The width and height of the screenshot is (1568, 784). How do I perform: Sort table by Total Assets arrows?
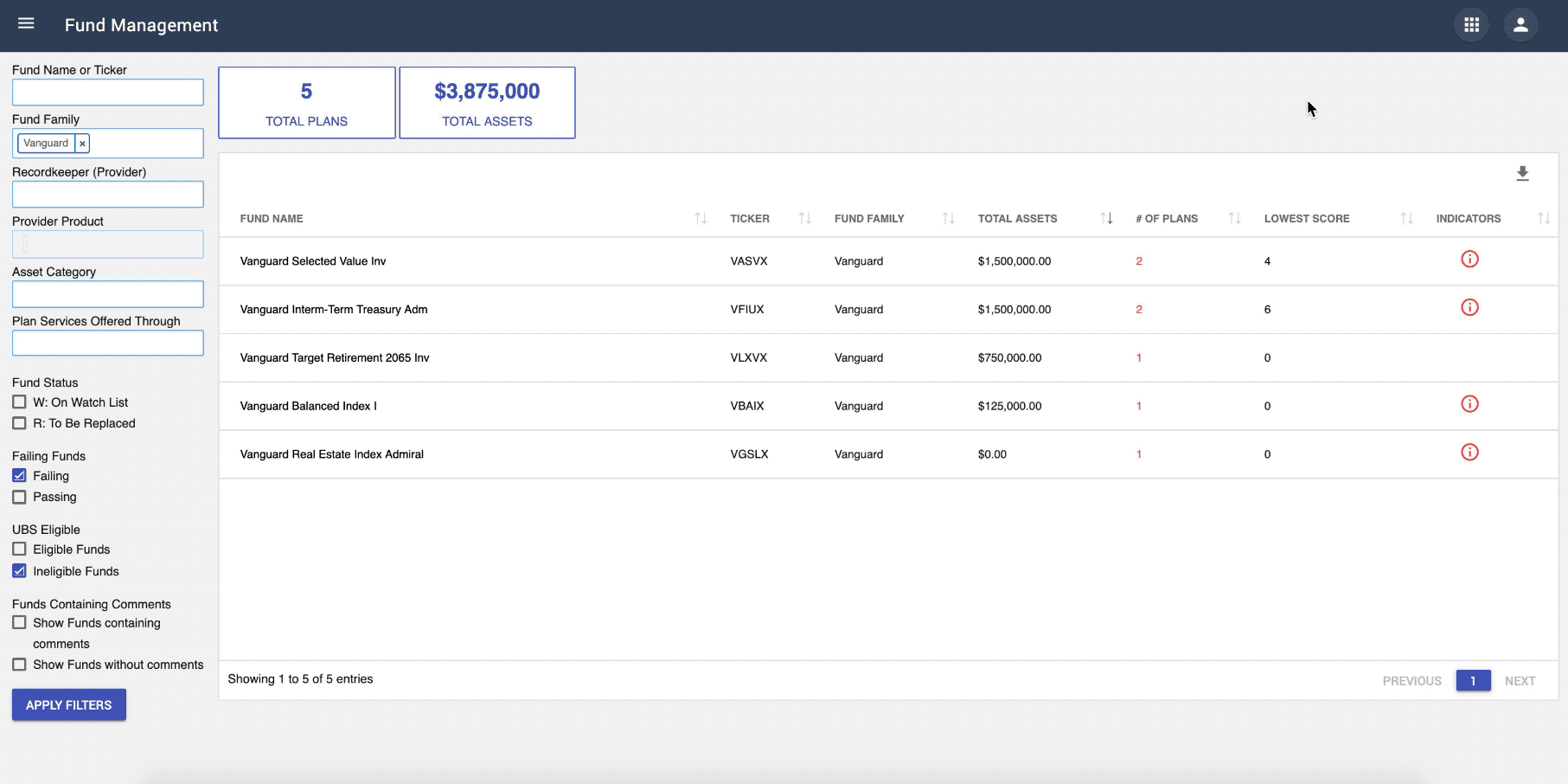(1106, 219)
